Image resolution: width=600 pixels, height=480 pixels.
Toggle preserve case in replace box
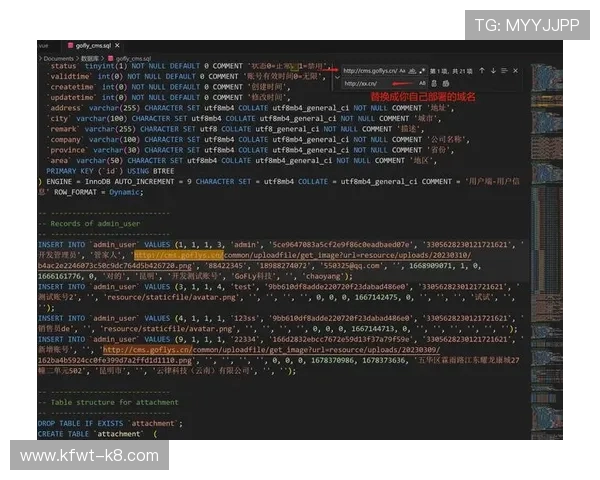(420, 84)
